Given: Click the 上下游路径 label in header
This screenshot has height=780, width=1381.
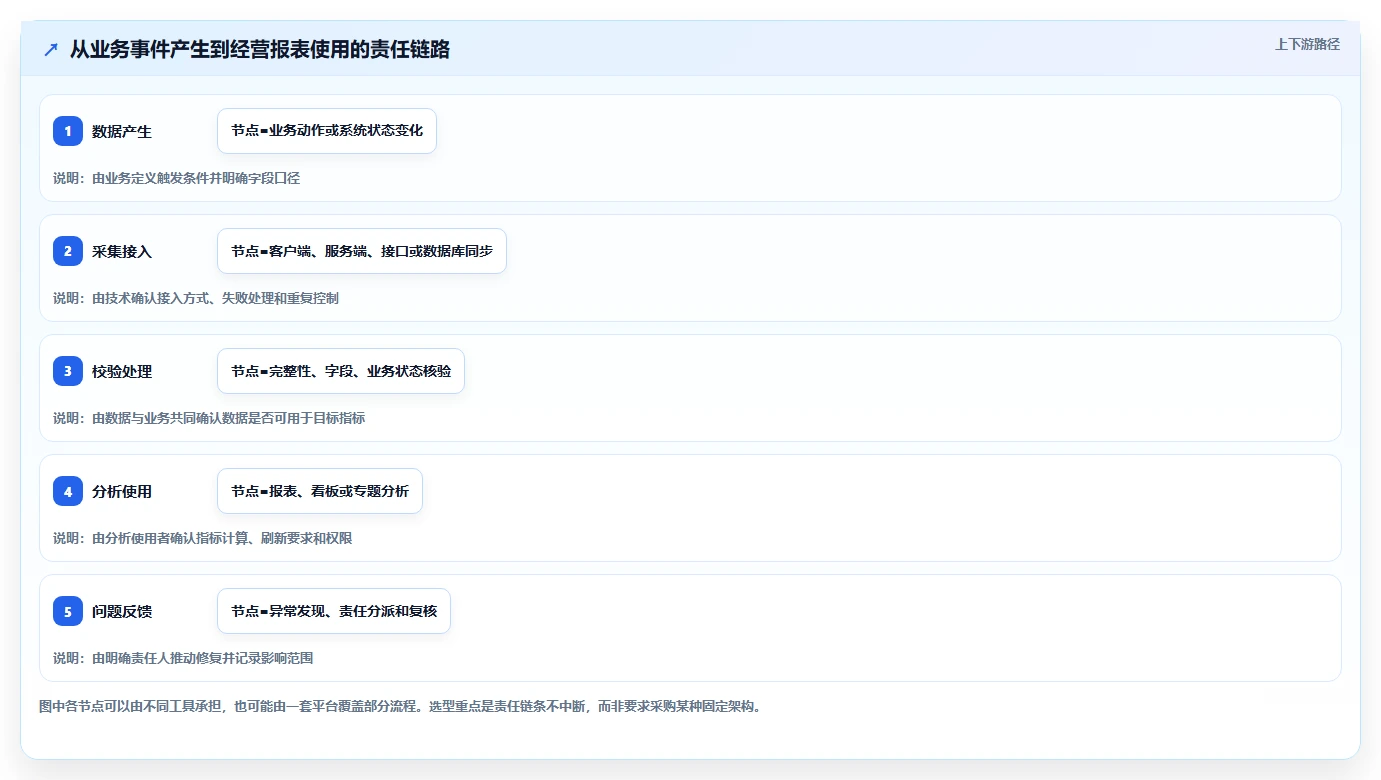Looking at the screenshot, I should pyautogui.click(x=1307, y=44).
